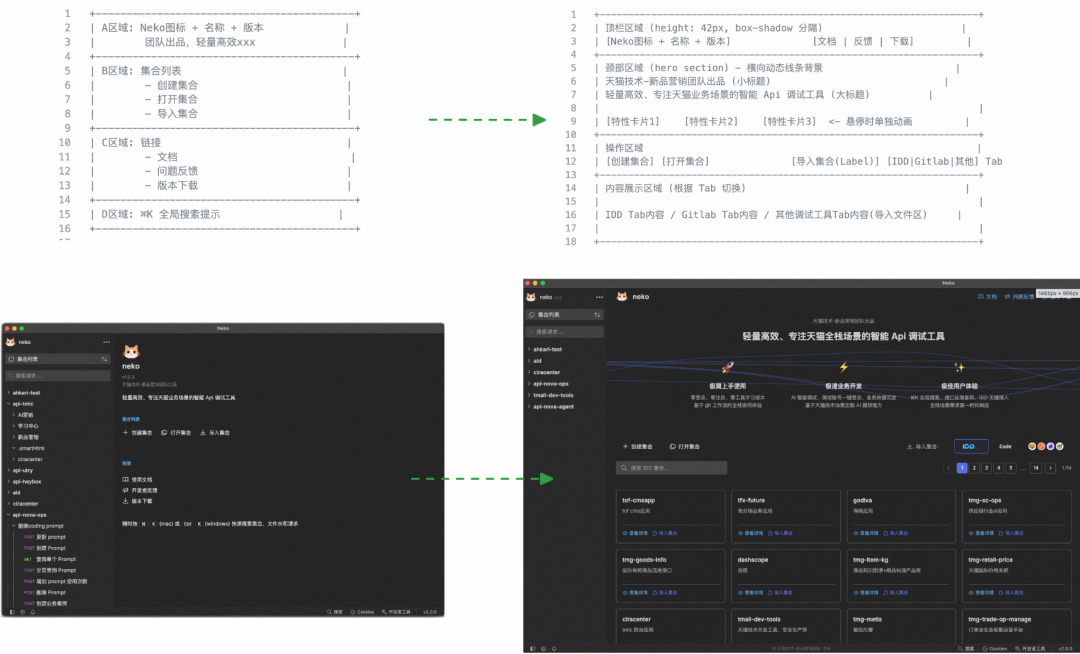
Task: Click the previous-page arrow in pagination
Action: coord(948,468)
